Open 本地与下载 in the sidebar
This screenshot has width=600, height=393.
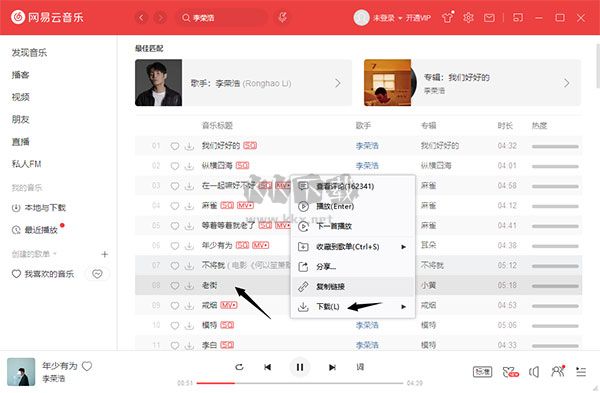pyautogui.click(x=39, y=208)
